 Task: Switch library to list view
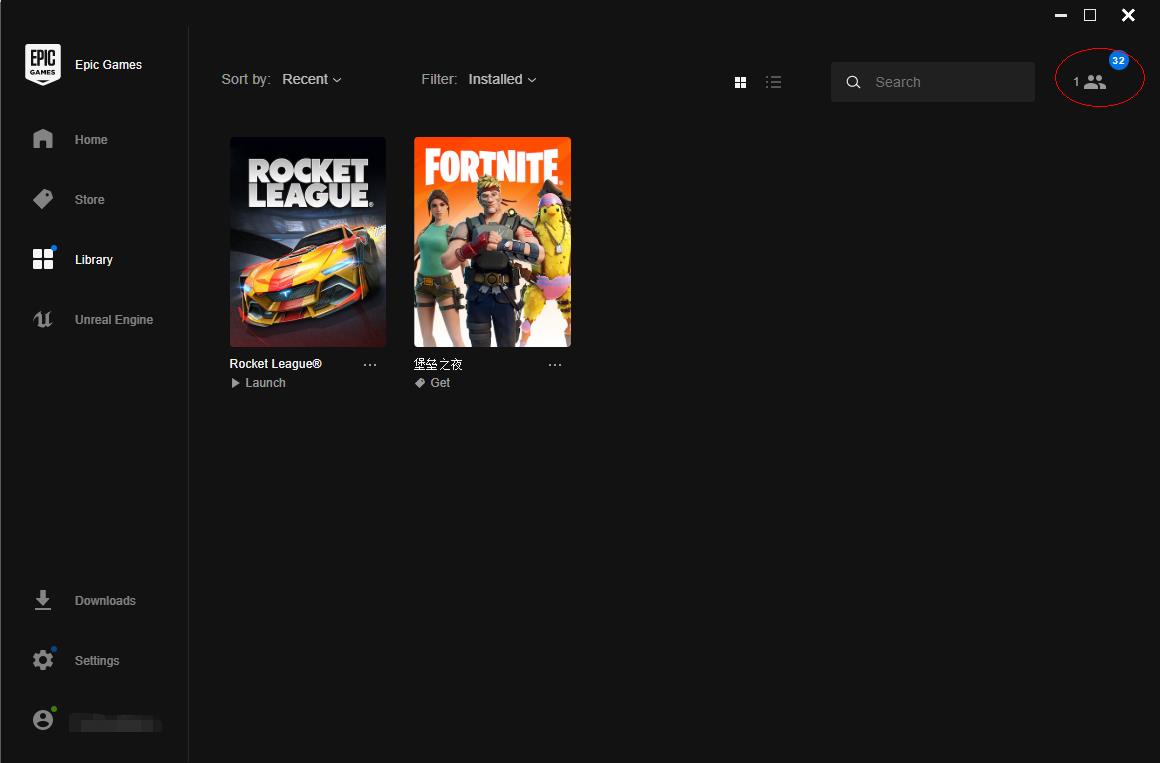pos(773,82)
